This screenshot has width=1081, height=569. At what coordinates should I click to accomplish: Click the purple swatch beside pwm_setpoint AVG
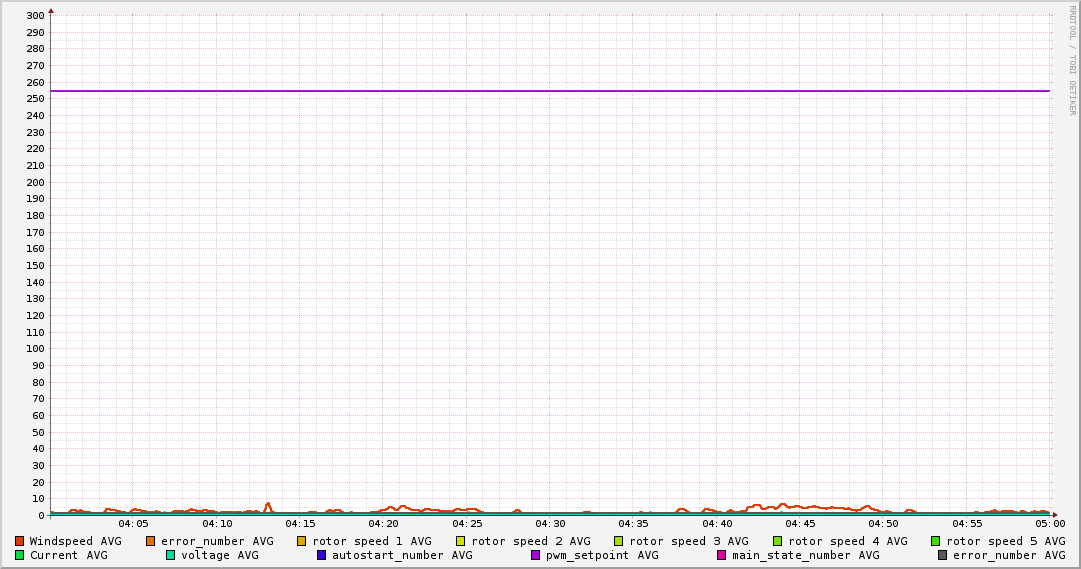tap(536, 555)
